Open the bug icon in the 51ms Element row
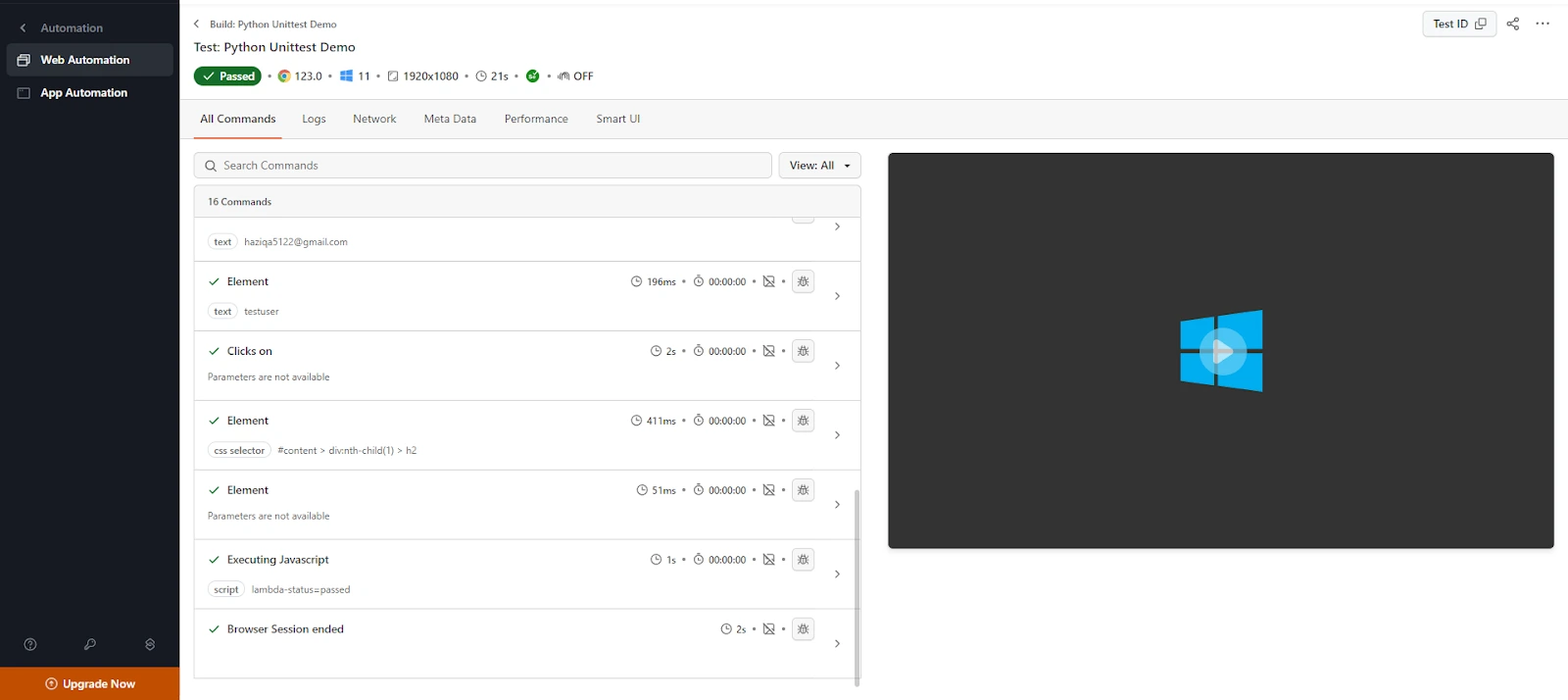1568x700 pixels. coord(803,490)
